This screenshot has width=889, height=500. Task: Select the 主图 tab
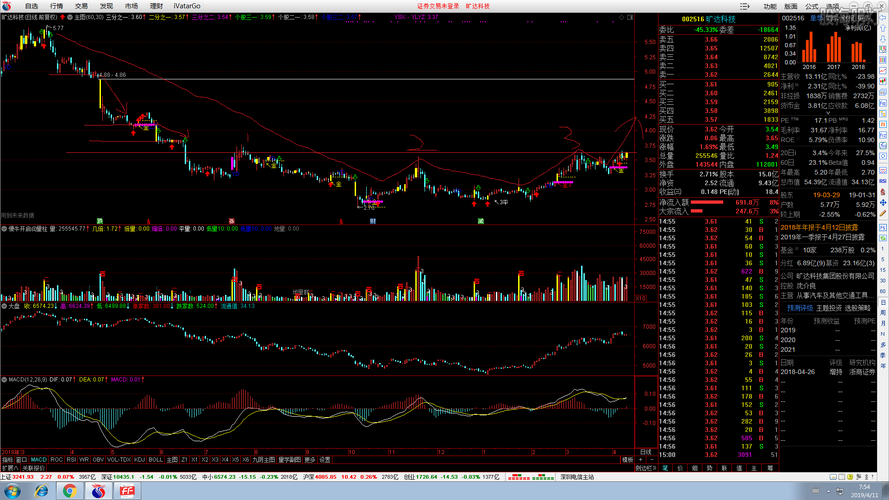[x=172, y=459]
